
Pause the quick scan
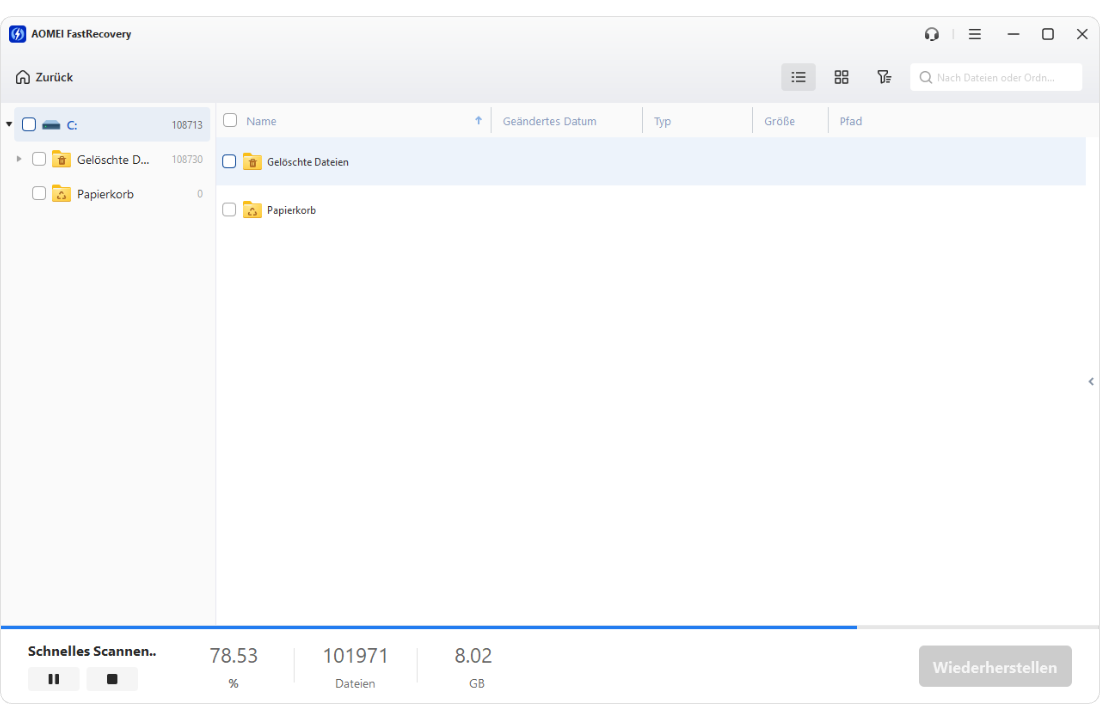tap(54, 679)
